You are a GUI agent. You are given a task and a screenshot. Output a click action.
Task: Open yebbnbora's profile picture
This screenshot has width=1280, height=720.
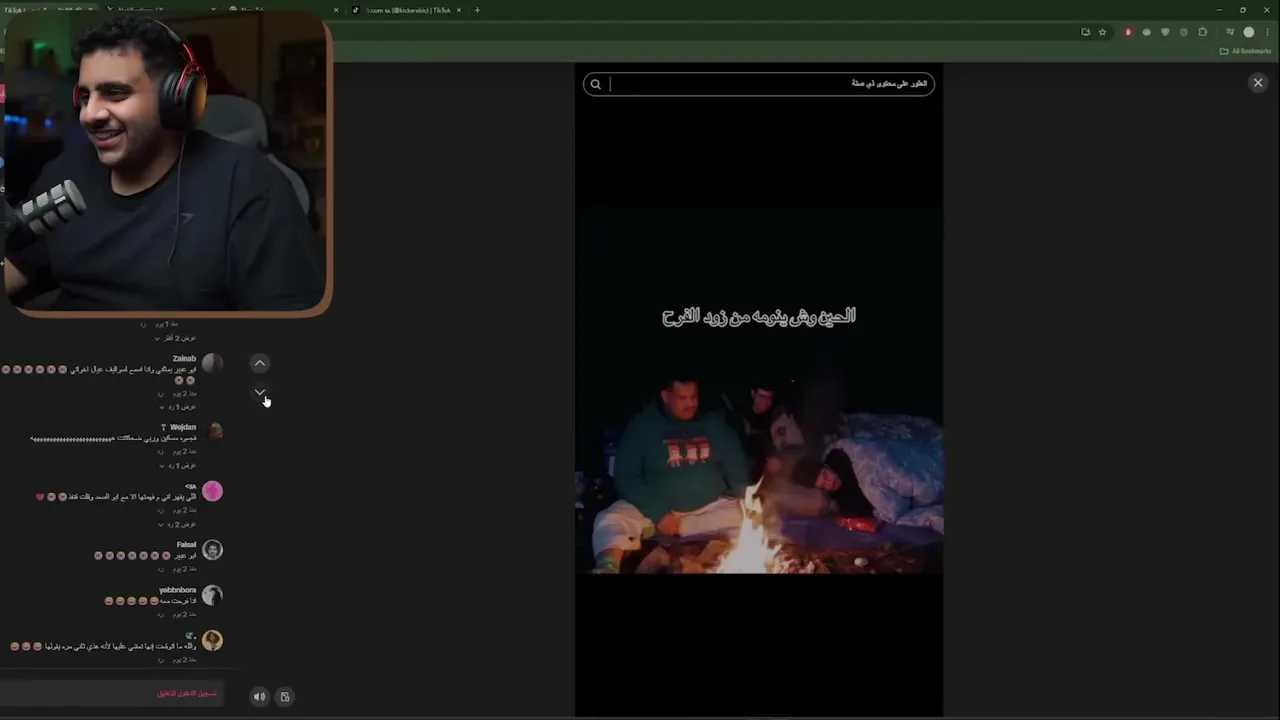(212, 595)
